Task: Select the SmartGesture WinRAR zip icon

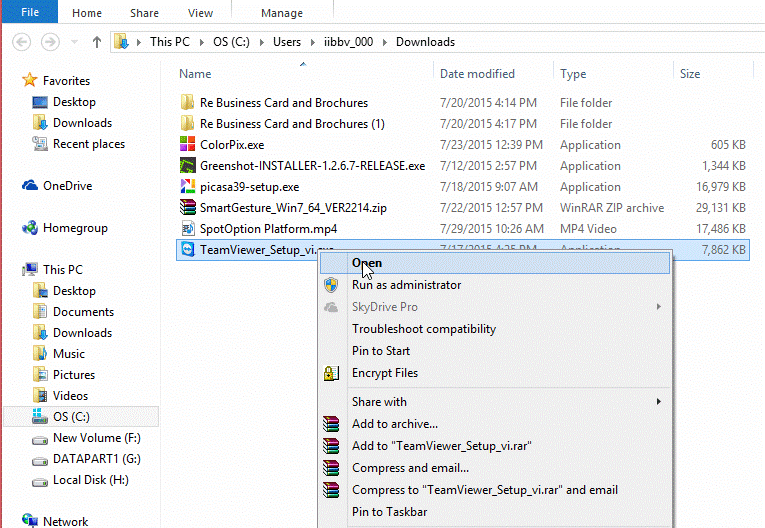Action: point(186,208)
